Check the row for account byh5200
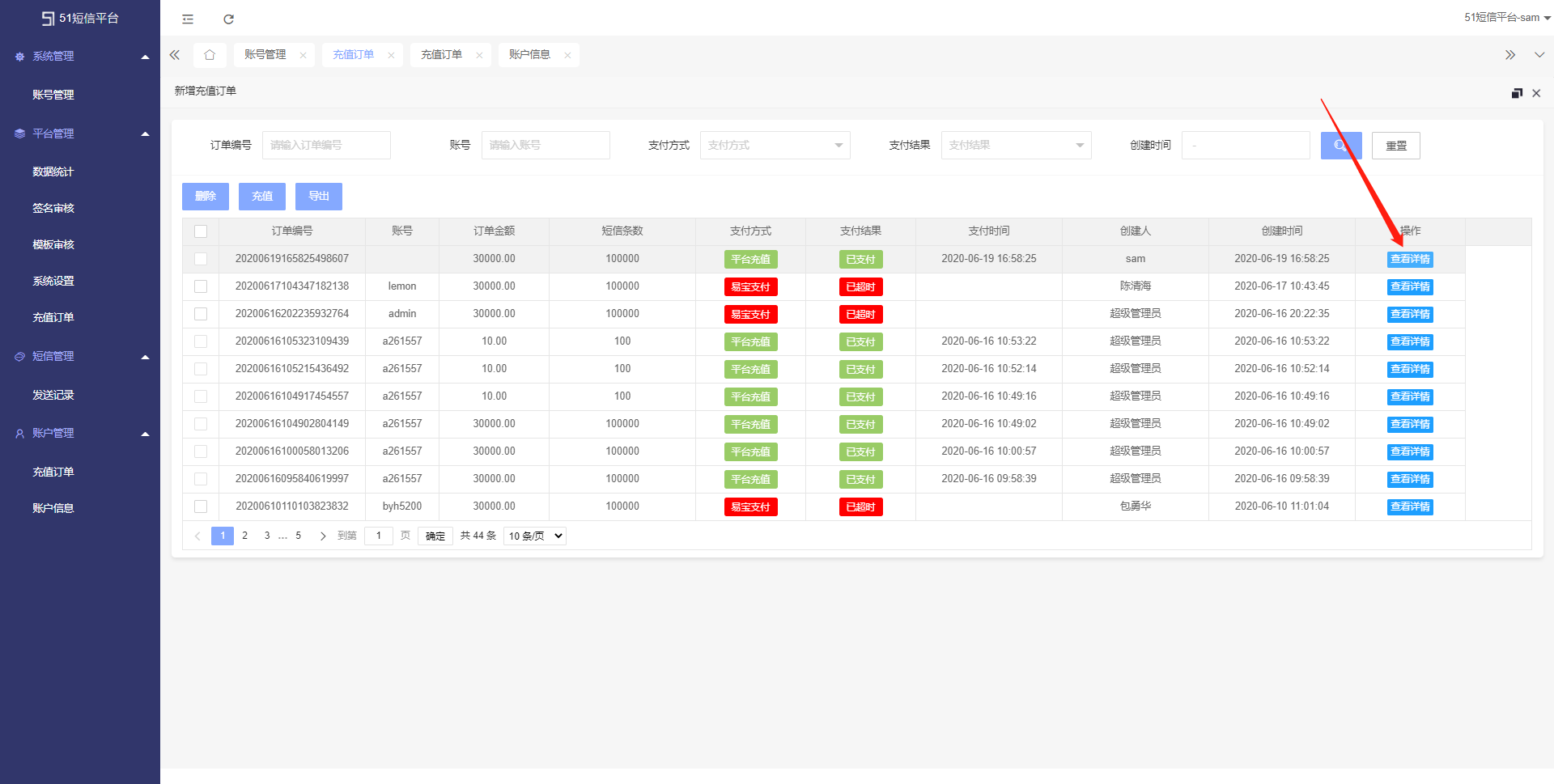This screenshot has height=784, width=1554. pos(201,506)
